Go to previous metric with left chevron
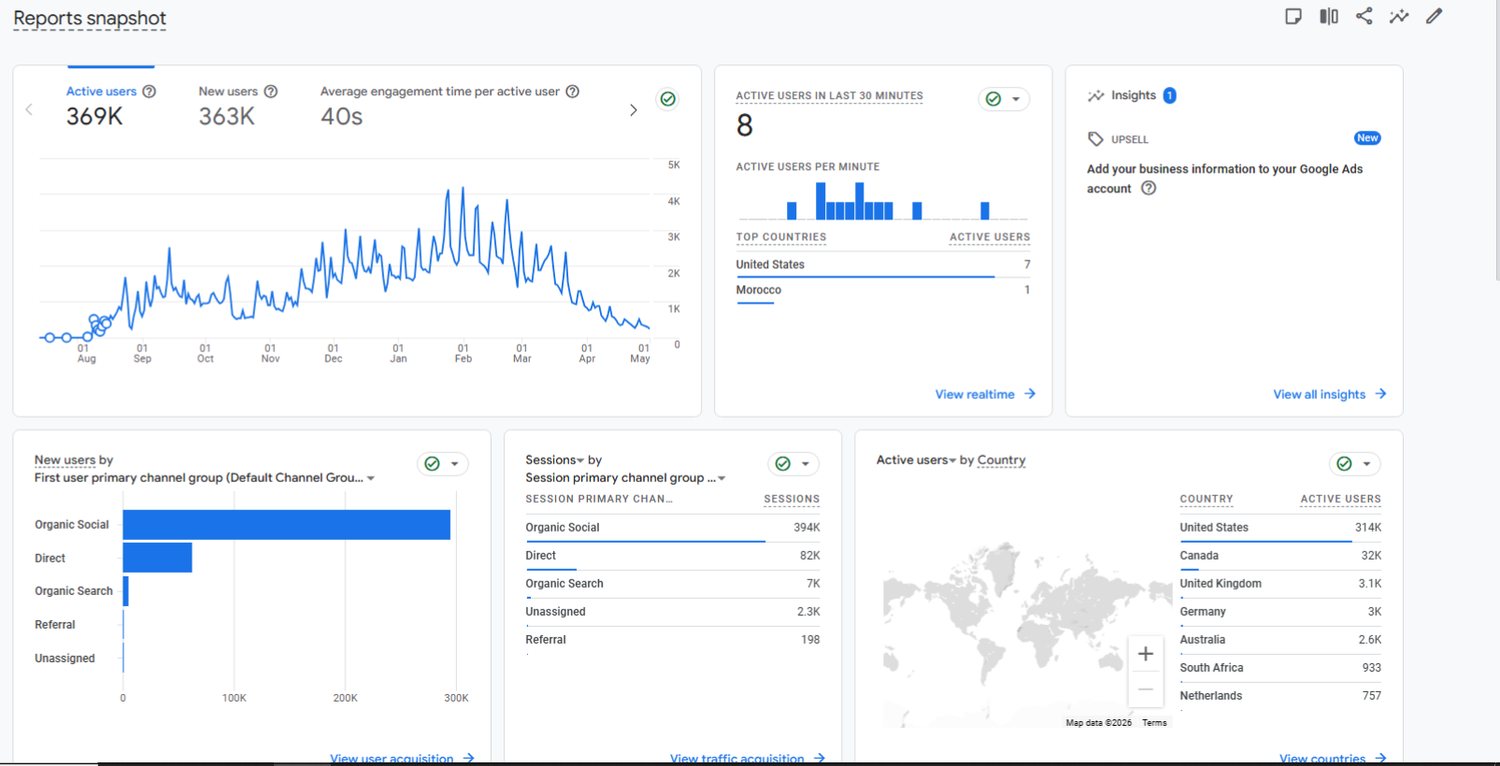 (29, 110)
